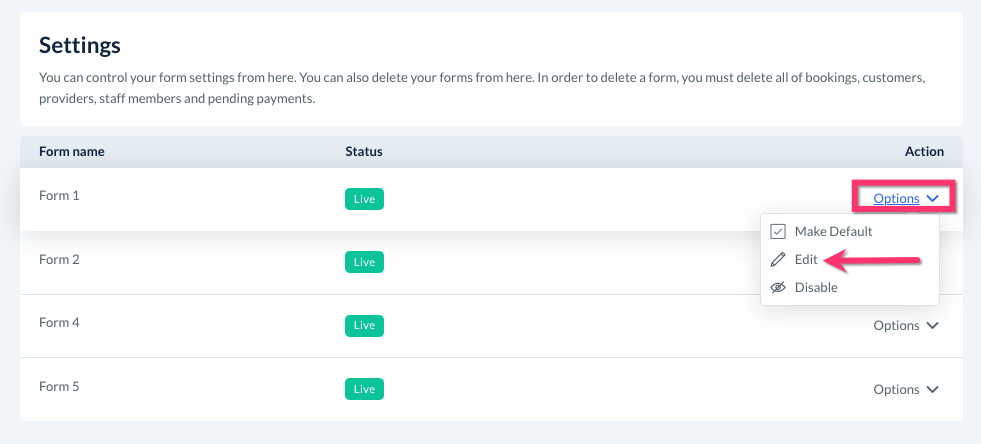This screenshot has height=444, width=981.
Task: Click the Live badge for Form 5
Action: coord(364,389)
